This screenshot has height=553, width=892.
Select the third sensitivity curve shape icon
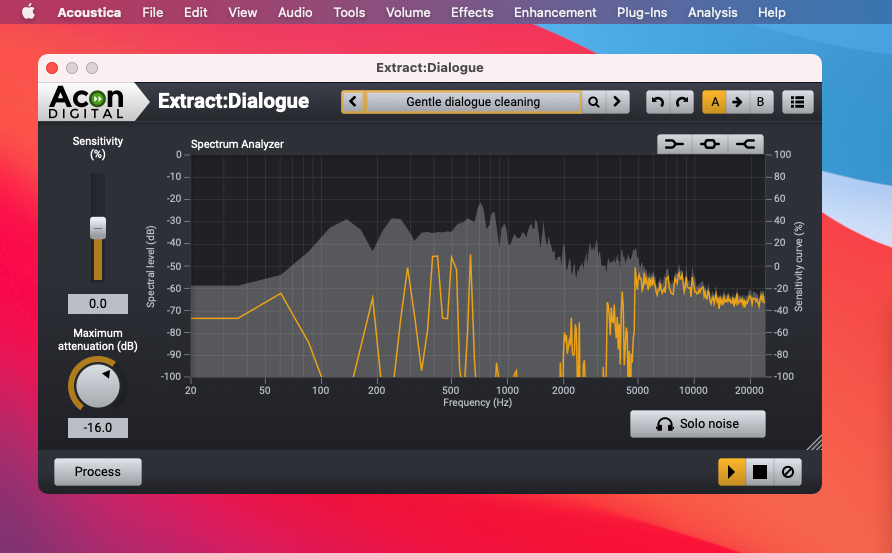pyautogui.click(x=745, y=144)
